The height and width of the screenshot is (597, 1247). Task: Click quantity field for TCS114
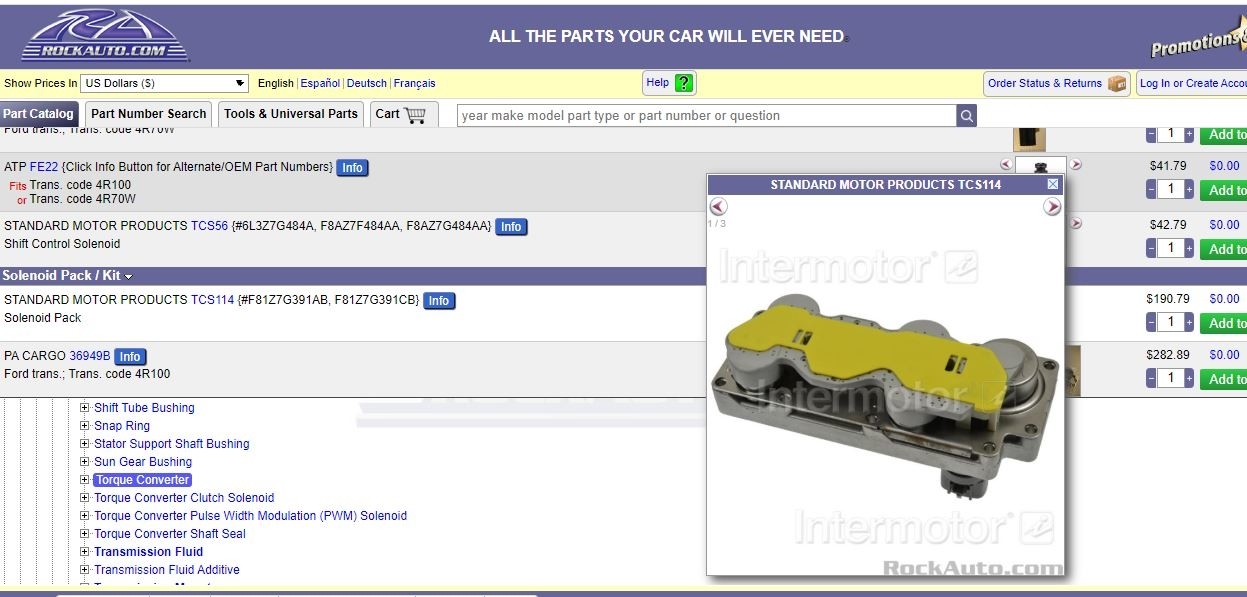[x=1171, y=322]
